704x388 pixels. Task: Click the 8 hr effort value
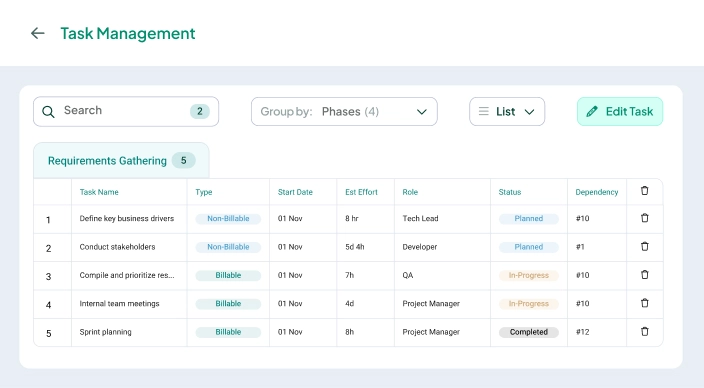[x=352, y=219]
